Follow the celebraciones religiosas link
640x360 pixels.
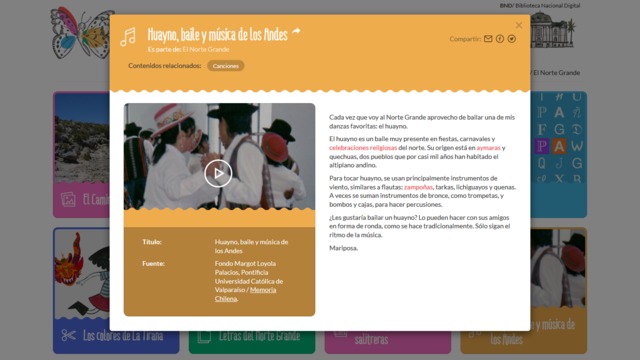pos(363,148)
